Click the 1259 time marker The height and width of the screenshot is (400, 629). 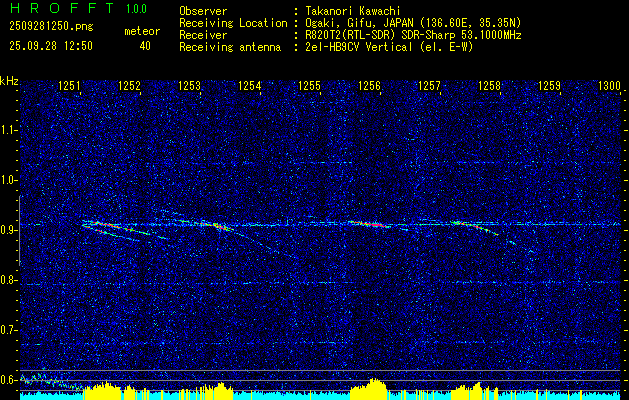click(550, 86)
